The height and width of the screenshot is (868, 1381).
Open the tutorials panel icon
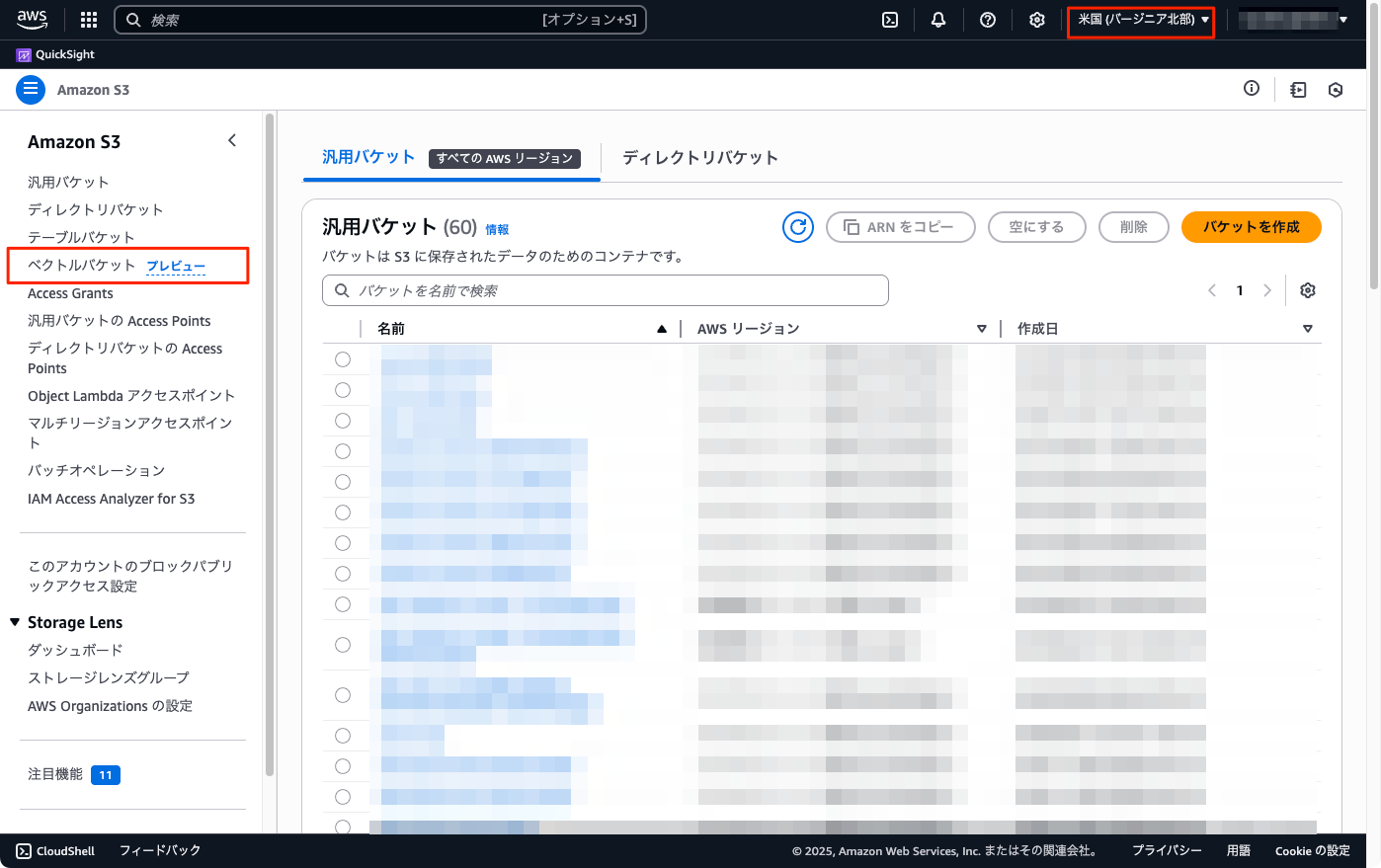point(1298,90)
